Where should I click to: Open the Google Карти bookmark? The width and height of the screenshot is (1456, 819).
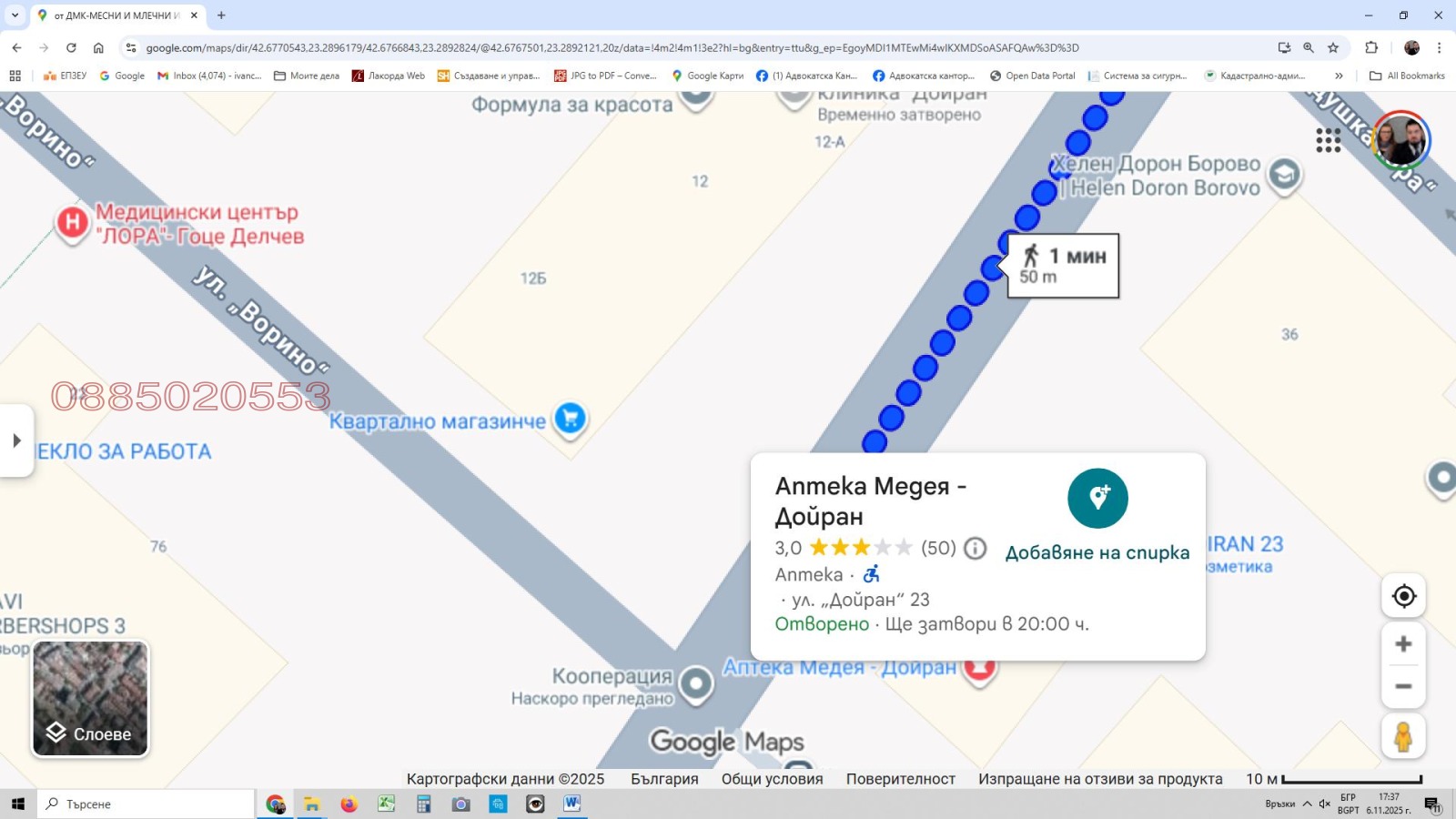(707, 76)
